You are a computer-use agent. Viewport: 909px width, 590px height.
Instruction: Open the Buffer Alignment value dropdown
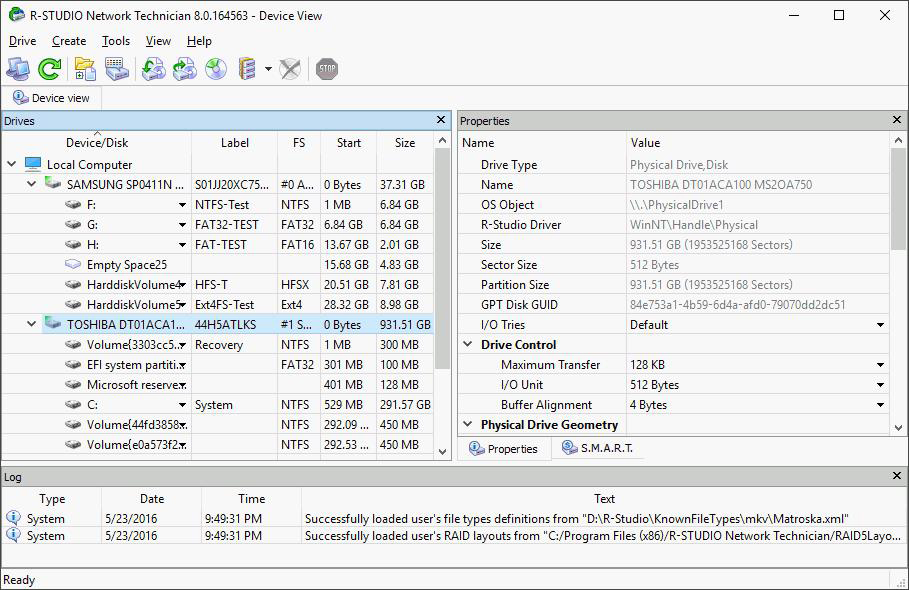pos(880,405)
